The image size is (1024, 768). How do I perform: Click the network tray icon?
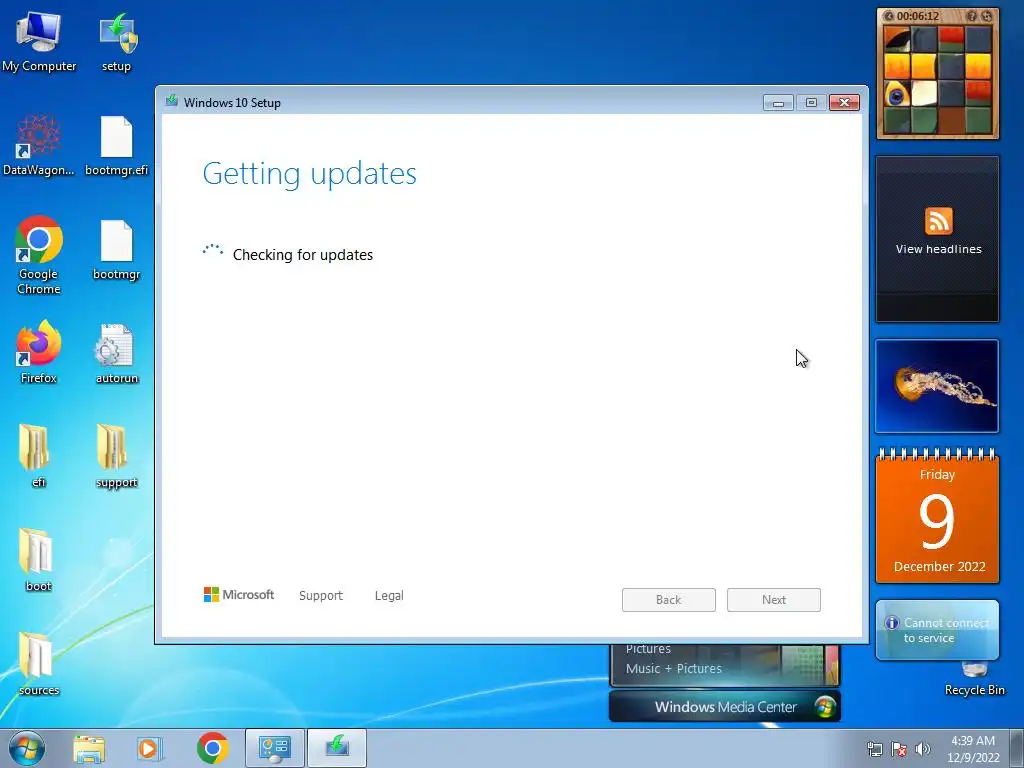(x=874, y=749)
